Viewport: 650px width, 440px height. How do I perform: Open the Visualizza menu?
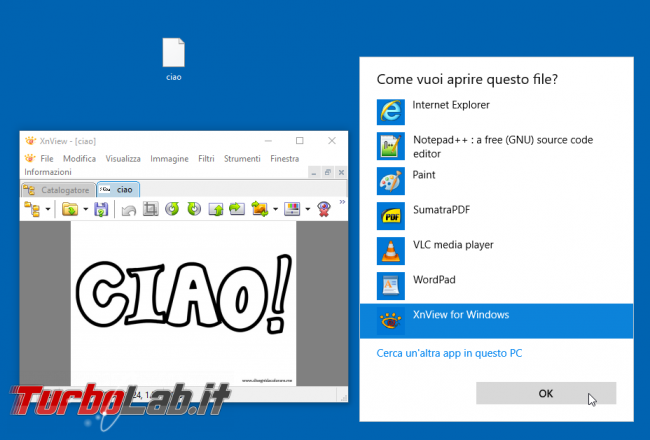(x=123, y=158)
